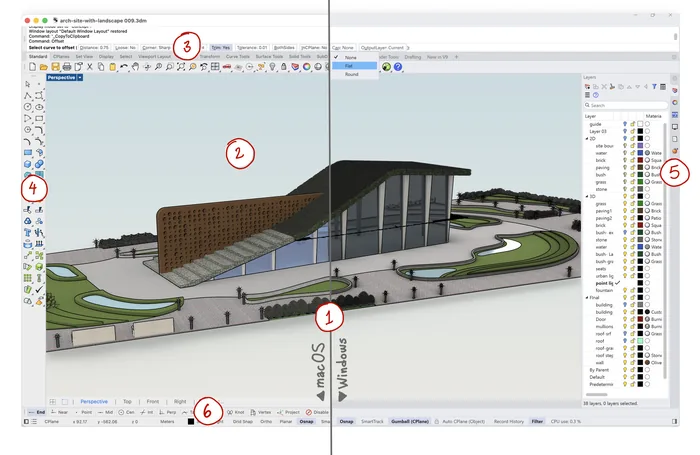The width and height of the screenshot is (700, 455).
Task: Pick the Polyline tool in left sidebar
Action: coord(28,96)
